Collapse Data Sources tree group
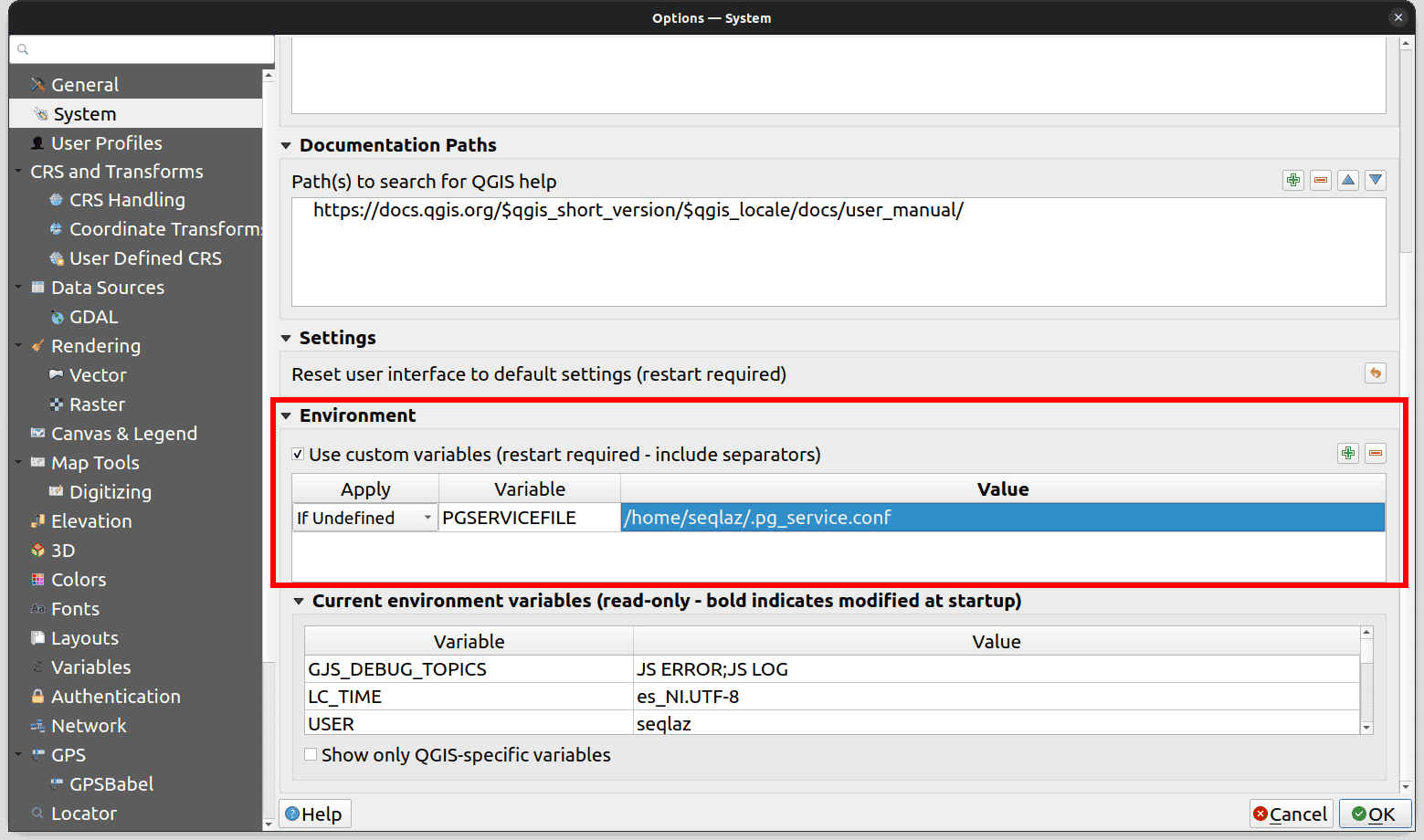This screenshot has width=1424, height=840. 18,287
